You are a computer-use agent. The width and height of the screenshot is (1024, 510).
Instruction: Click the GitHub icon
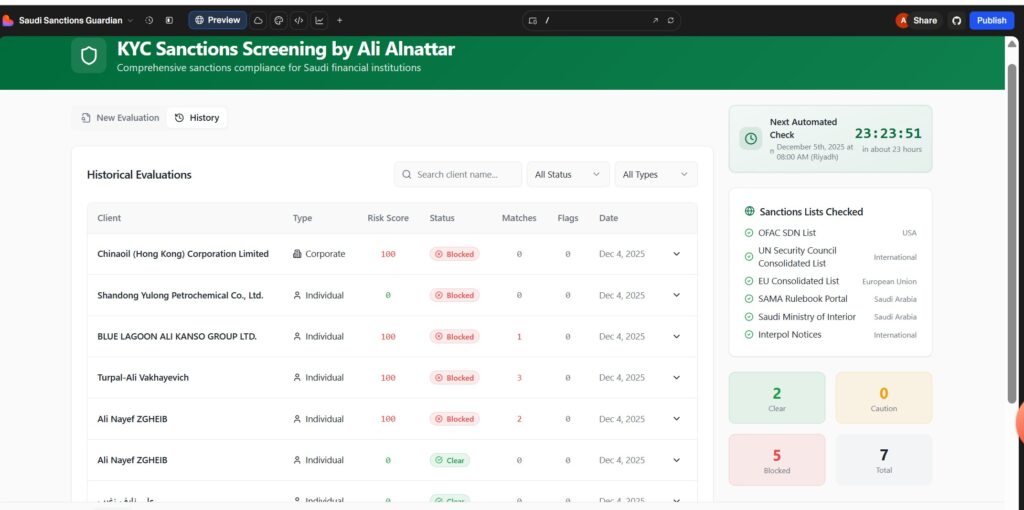pos(955,20)
